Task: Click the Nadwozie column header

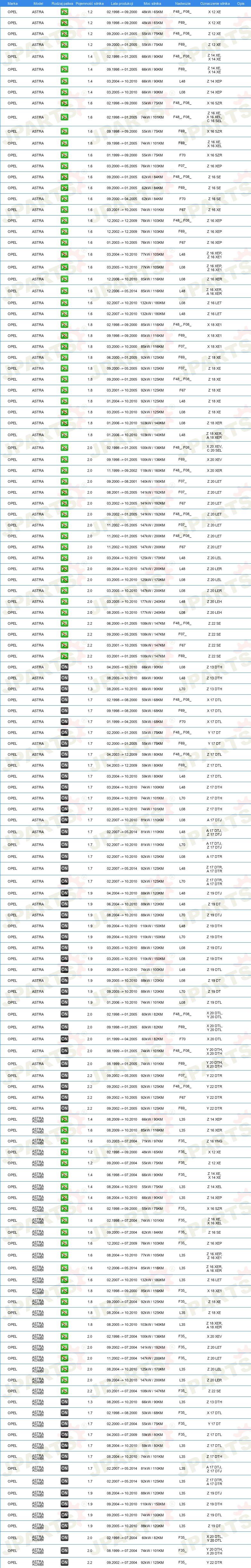Action: coord(182,3)
